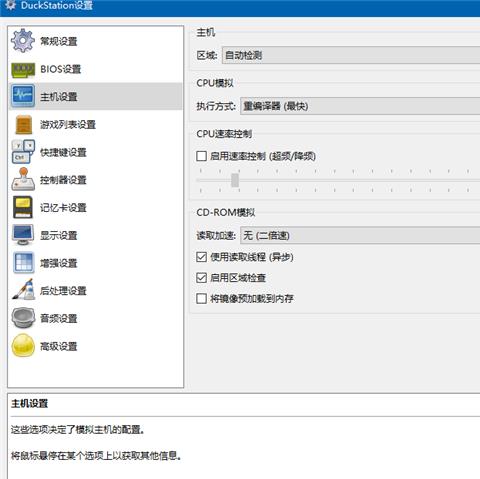Click the CPU speed slider handle
The image size is (480, 479).
click(235, 180)
